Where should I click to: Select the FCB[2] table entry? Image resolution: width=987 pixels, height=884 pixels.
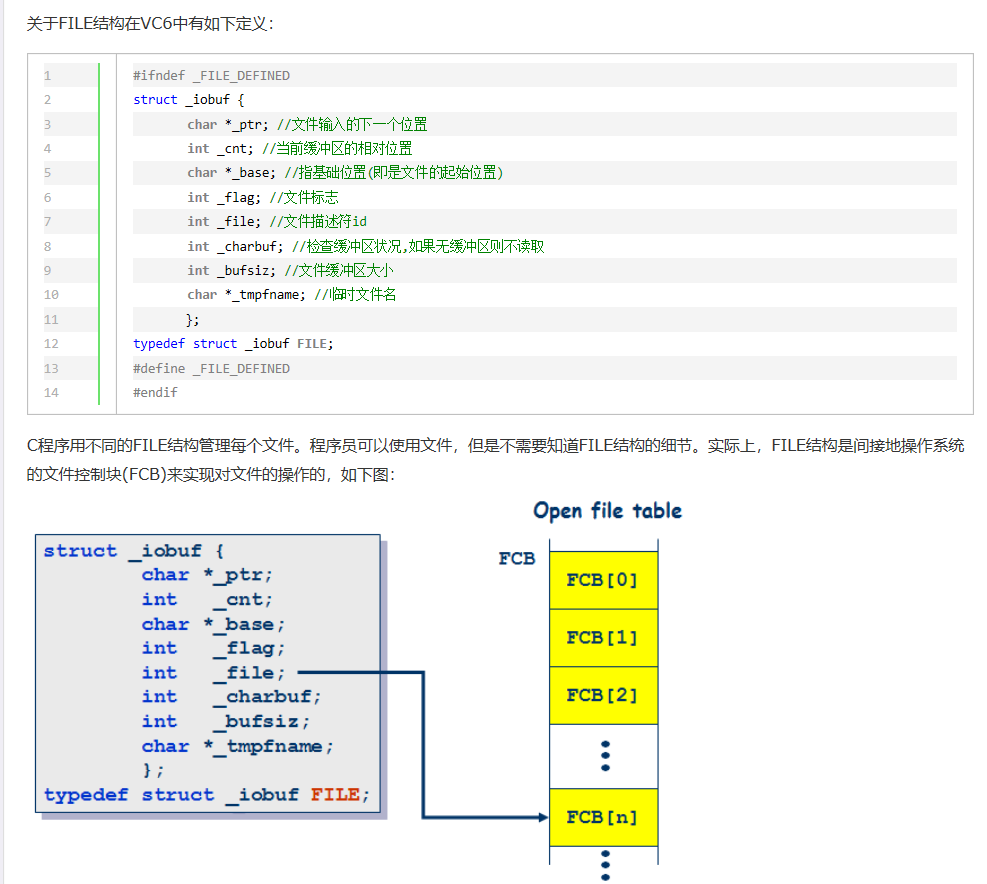603,695
